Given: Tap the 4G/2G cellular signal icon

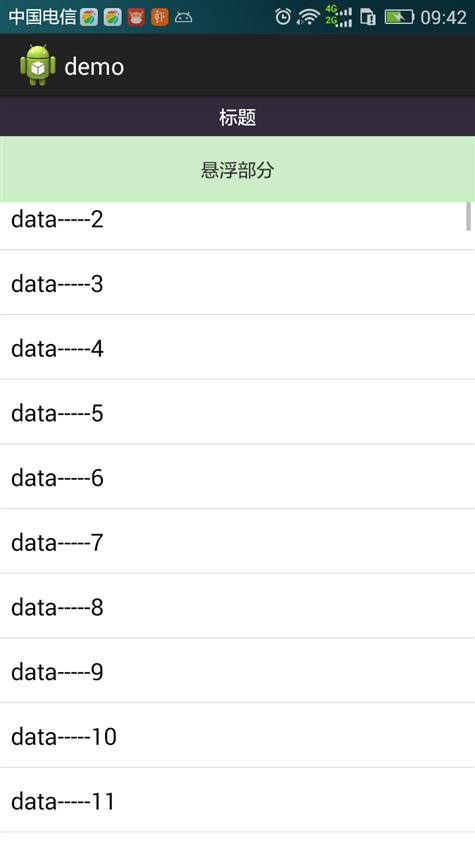Looking at the screenshot, I should pos(339,17).
